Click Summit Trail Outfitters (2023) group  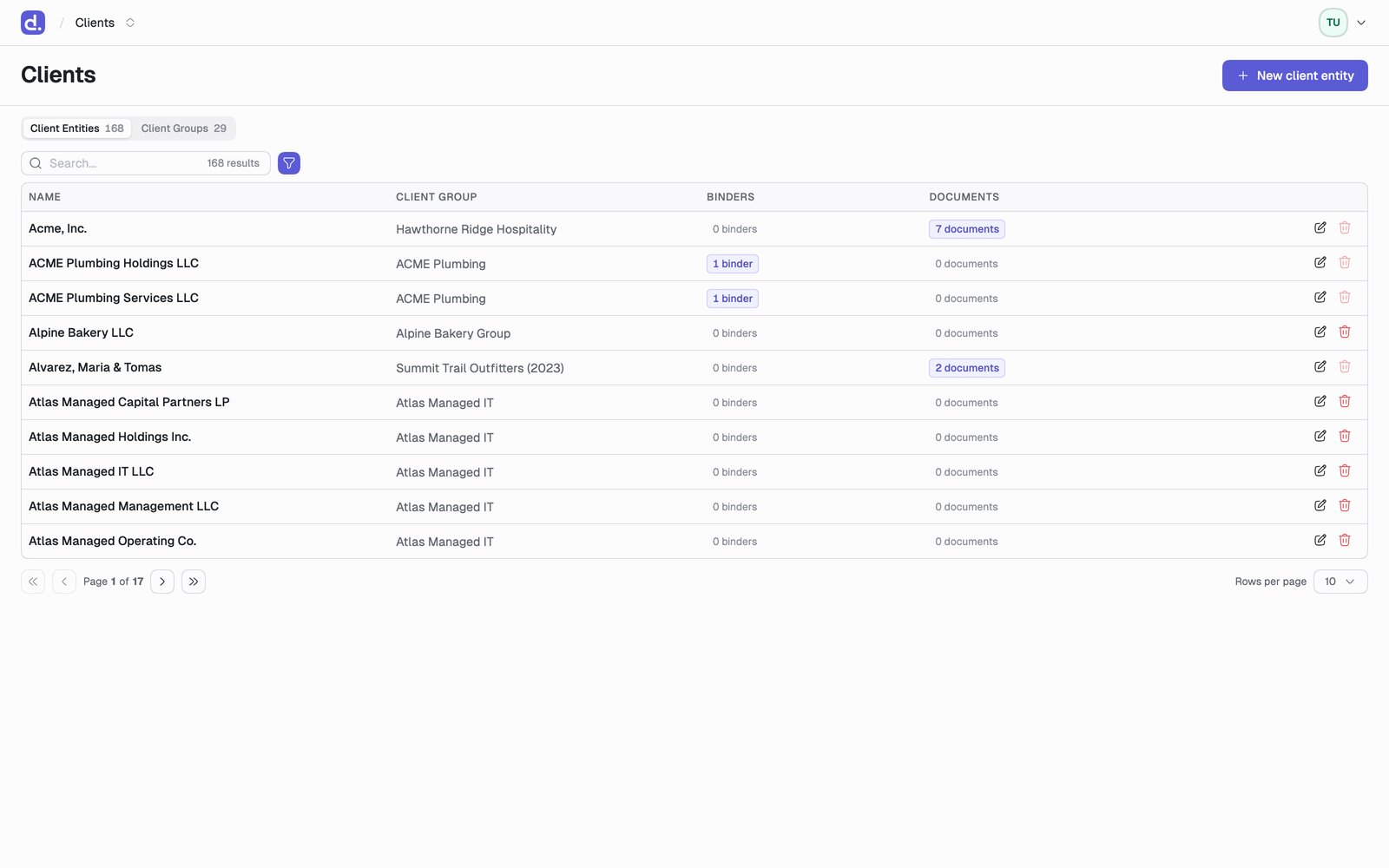pyautogui.click(x=480, y=368)
